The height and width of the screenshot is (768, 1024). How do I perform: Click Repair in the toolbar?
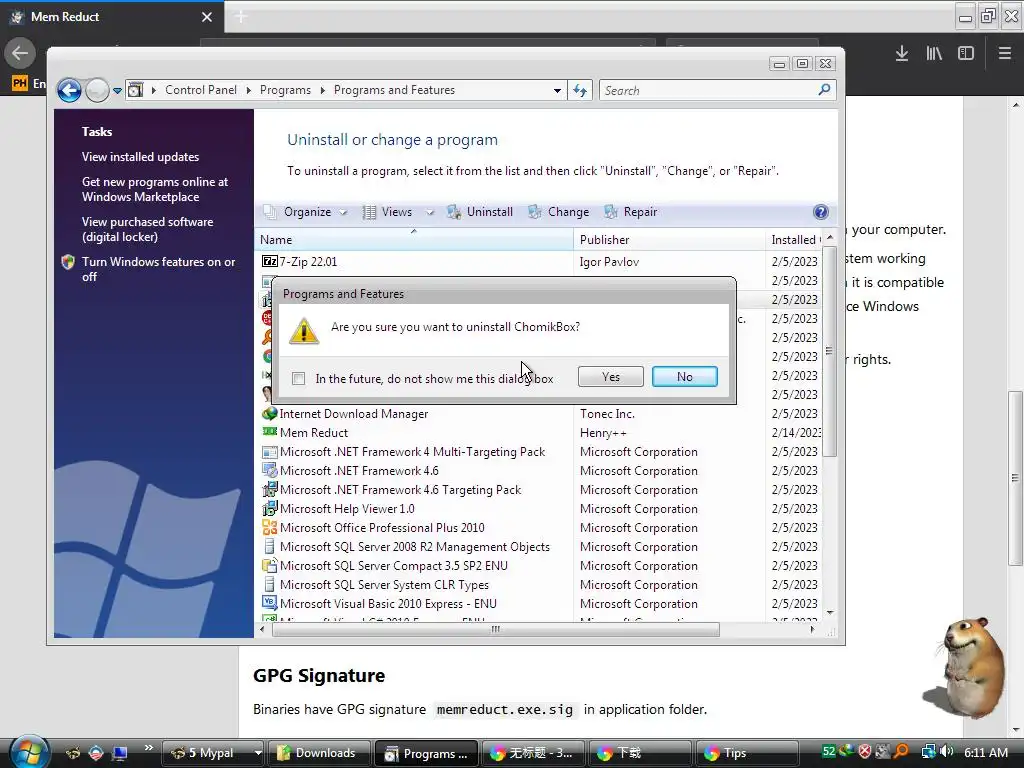631,212
